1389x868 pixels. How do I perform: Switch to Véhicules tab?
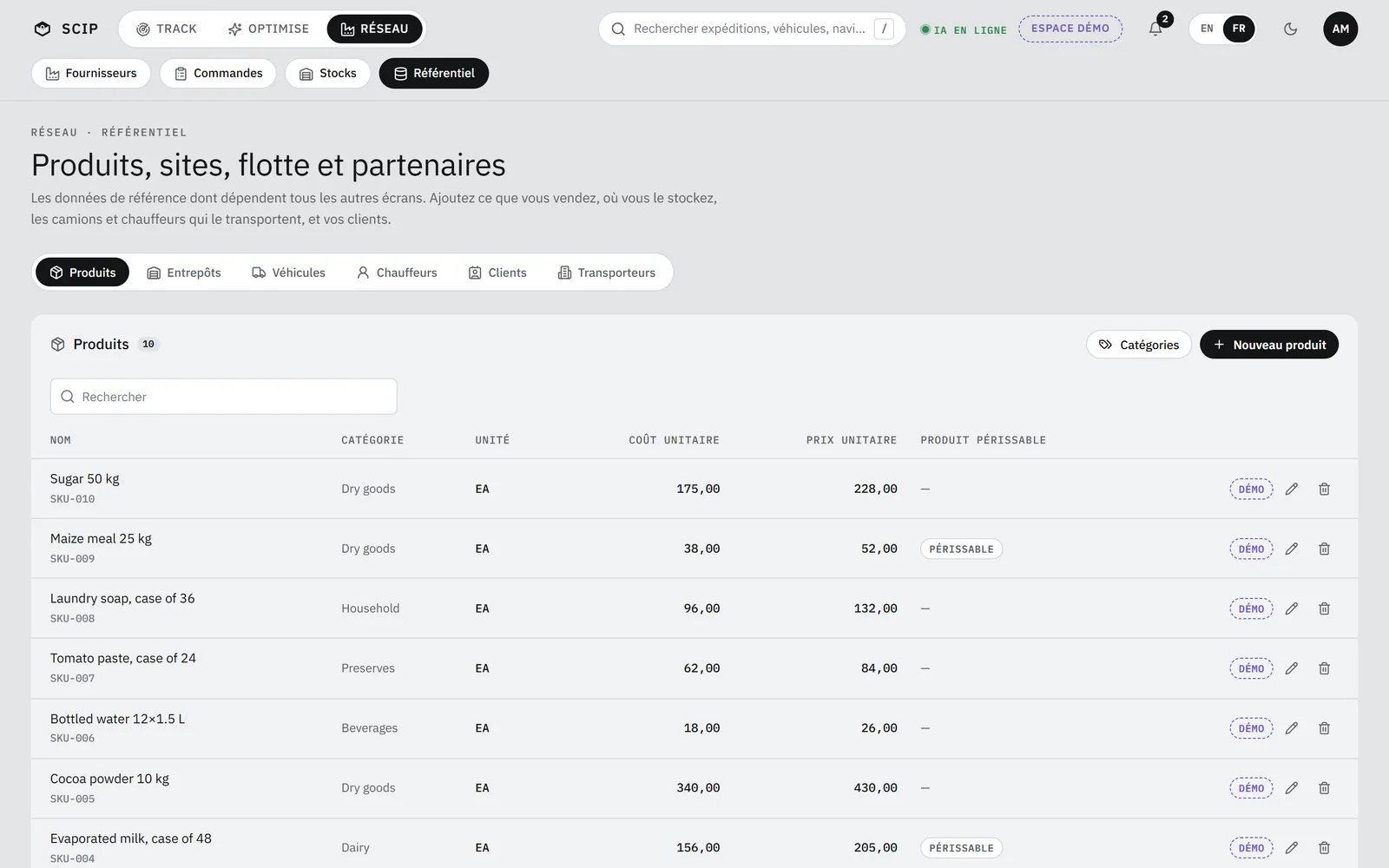[x=289, y=273]
